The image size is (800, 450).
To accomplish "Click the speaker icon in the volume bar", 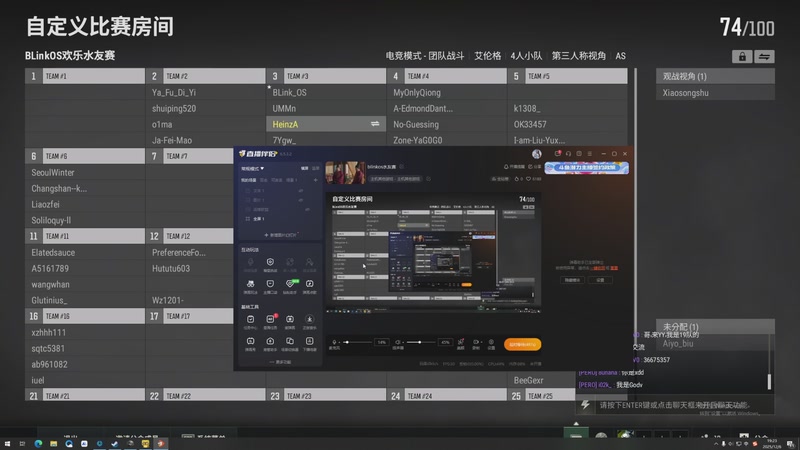I will point(398,342).
